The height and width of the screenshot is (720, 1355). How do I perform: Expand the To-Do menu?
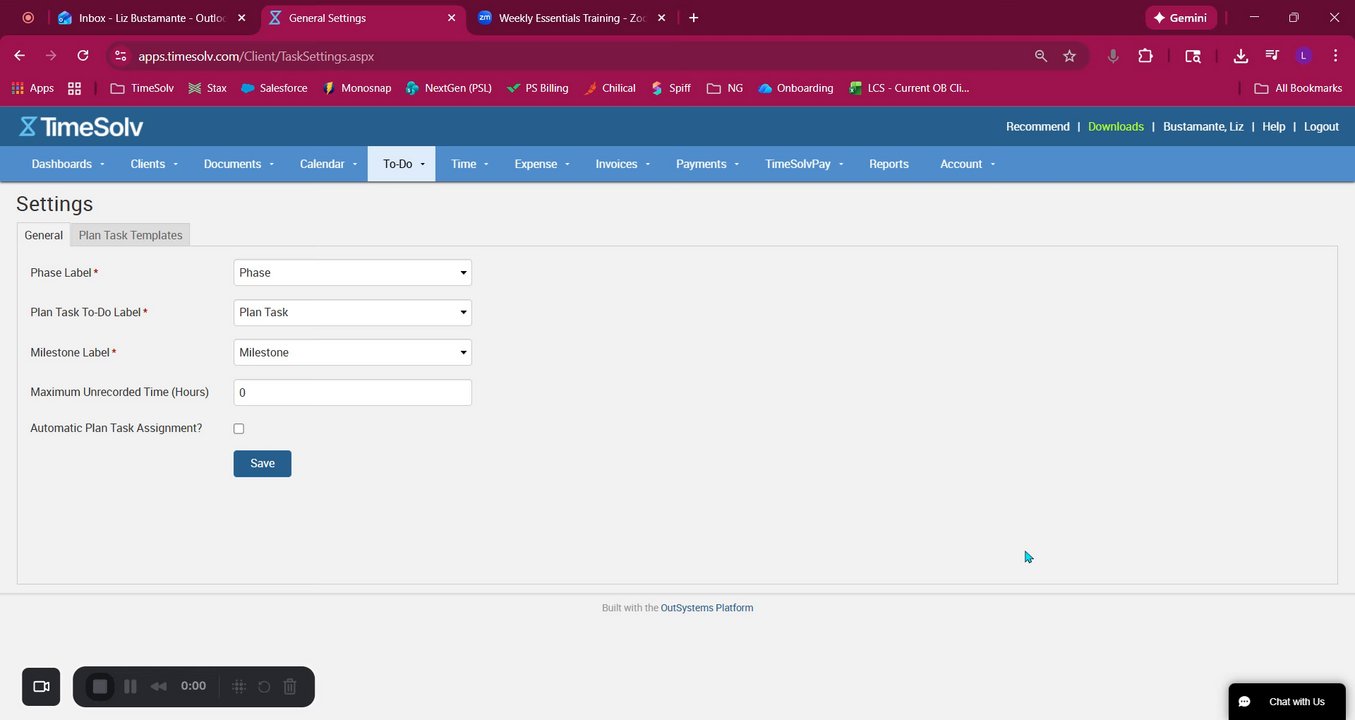(x=402, y=164)
